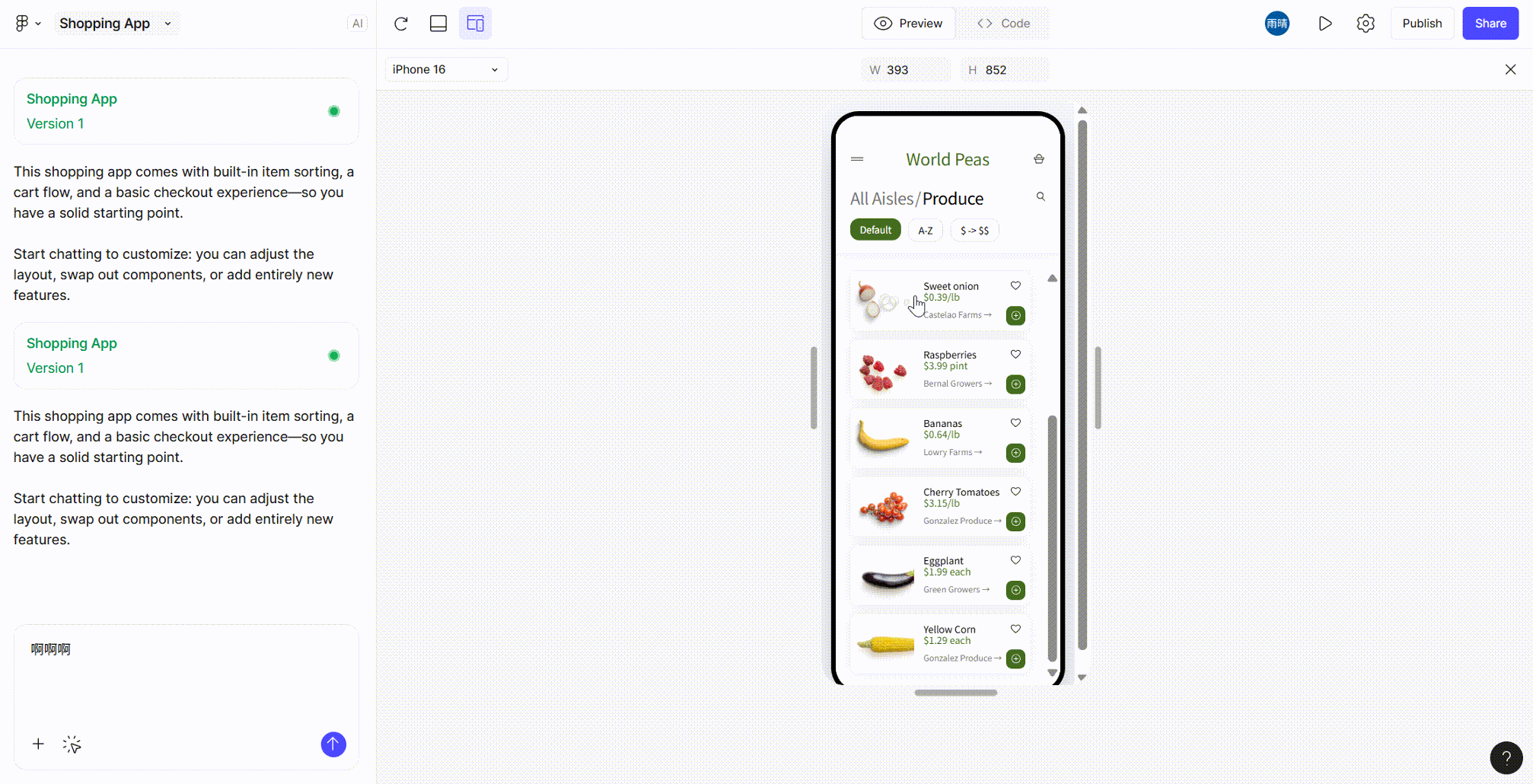Open the shopping basket icon in World Peas
The height and width of the screenshot is (784, 1533).
click(x=1039, y=159)
